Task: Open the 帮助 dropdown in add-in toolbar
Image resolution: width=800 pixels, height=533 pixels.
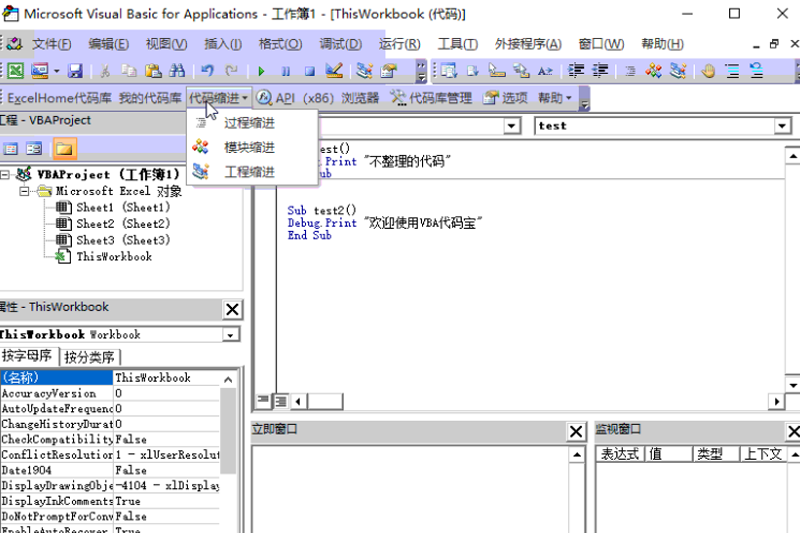Action: [x=555, y=98]
